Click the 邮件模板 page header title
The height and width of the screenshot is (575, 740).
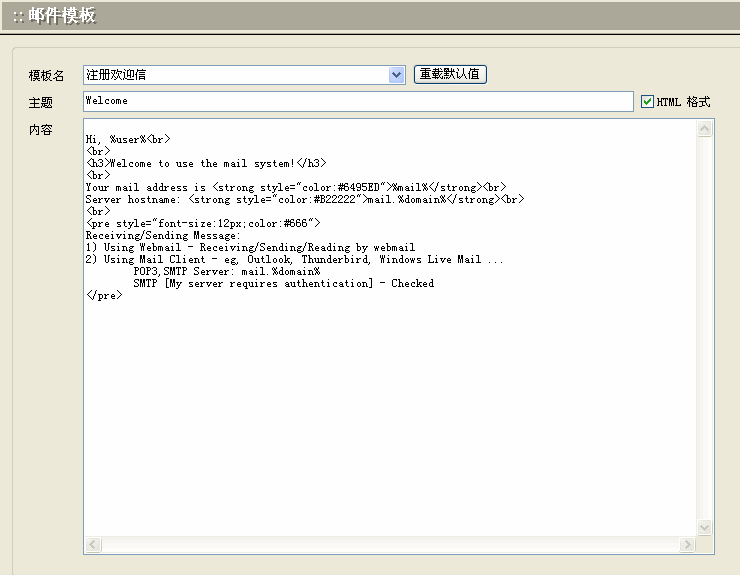pyautogui.click(x=61, y=16)
